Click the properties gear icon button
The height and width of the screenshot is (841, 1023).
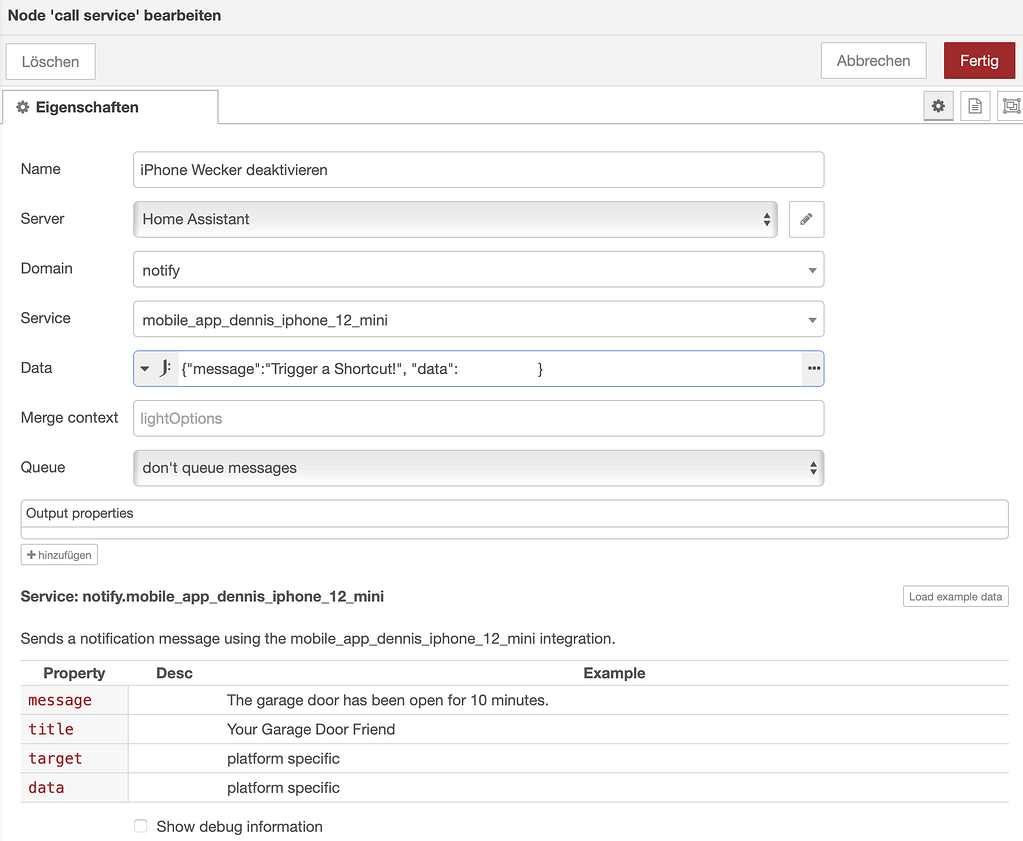938,105
